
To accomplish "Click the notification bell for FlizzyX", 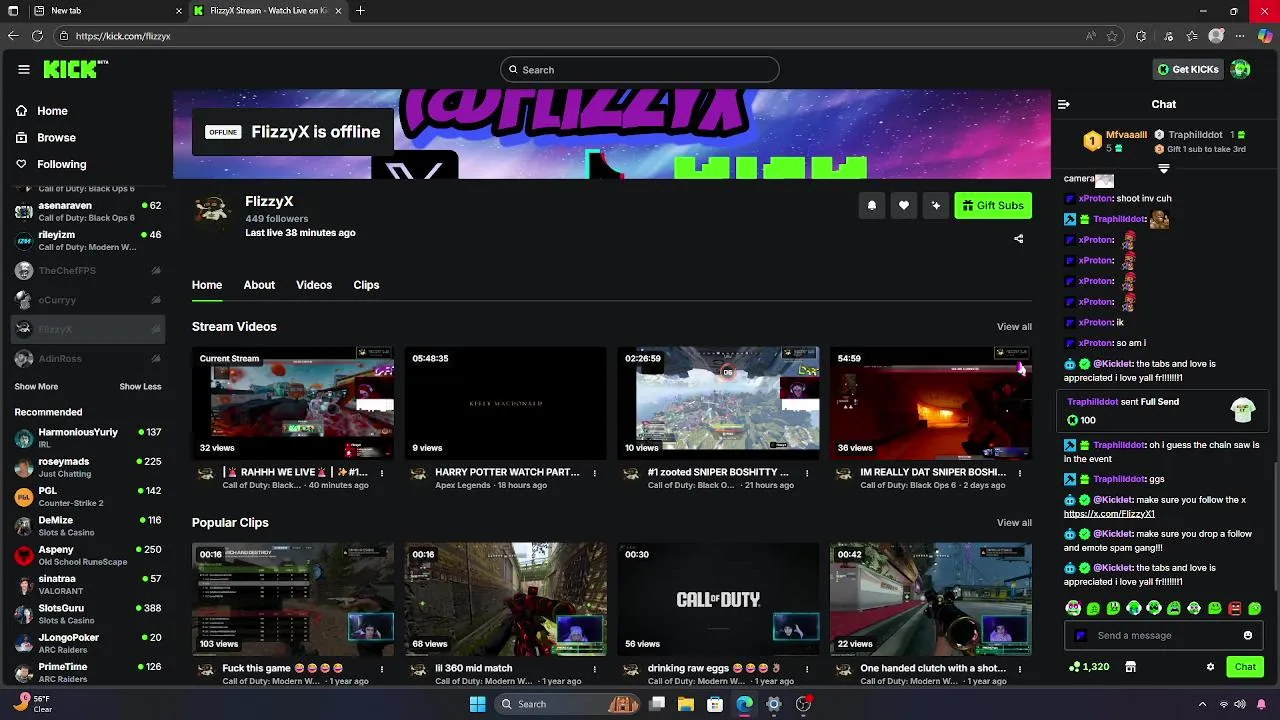I will [x=872, y=205].
